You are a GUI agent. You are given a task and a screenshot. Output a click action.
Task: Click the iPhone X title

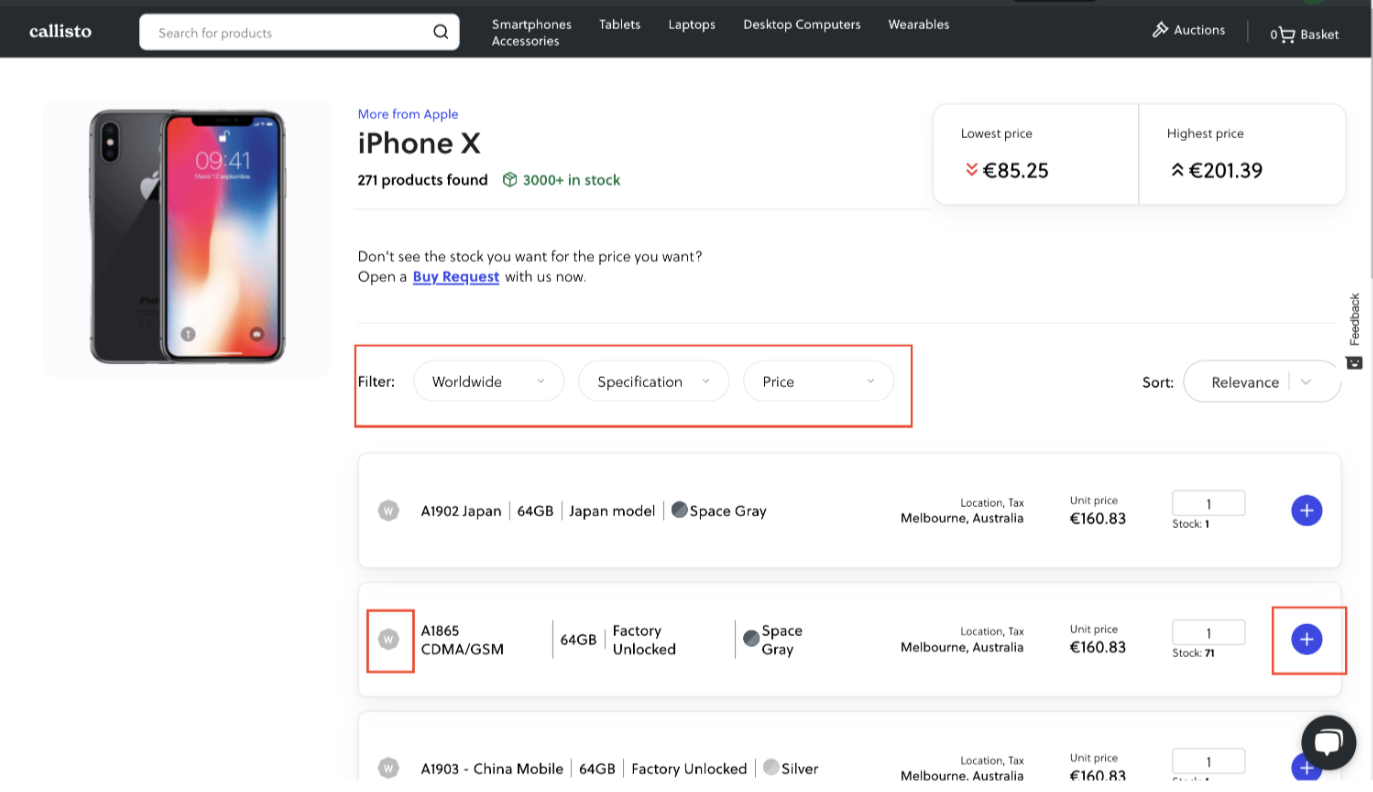(x=419, y=144)
